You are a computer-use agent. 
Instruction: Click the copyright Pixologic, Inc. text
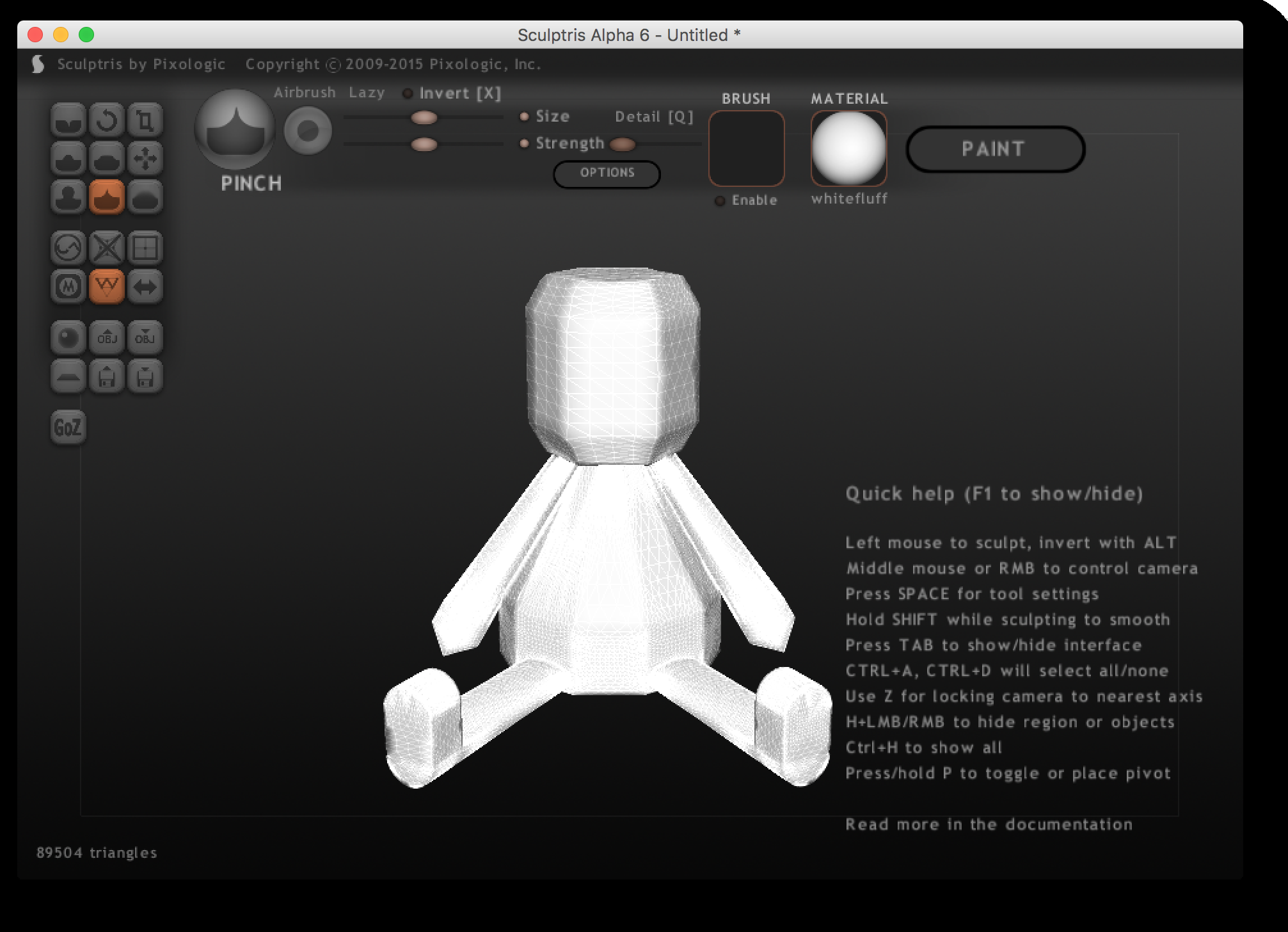(394, 64)
